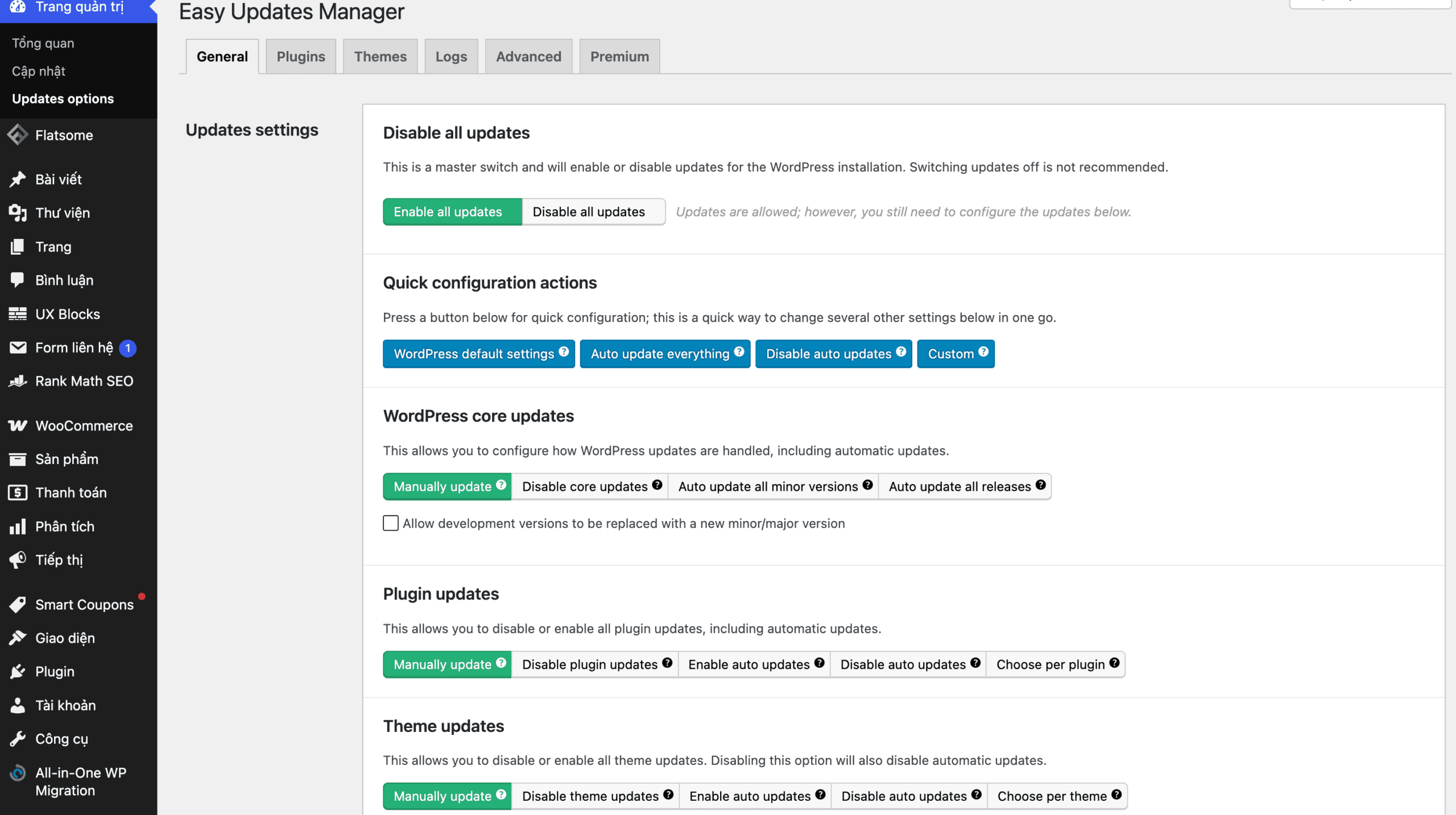Check Allow development versions checkbox

point(391,523)
